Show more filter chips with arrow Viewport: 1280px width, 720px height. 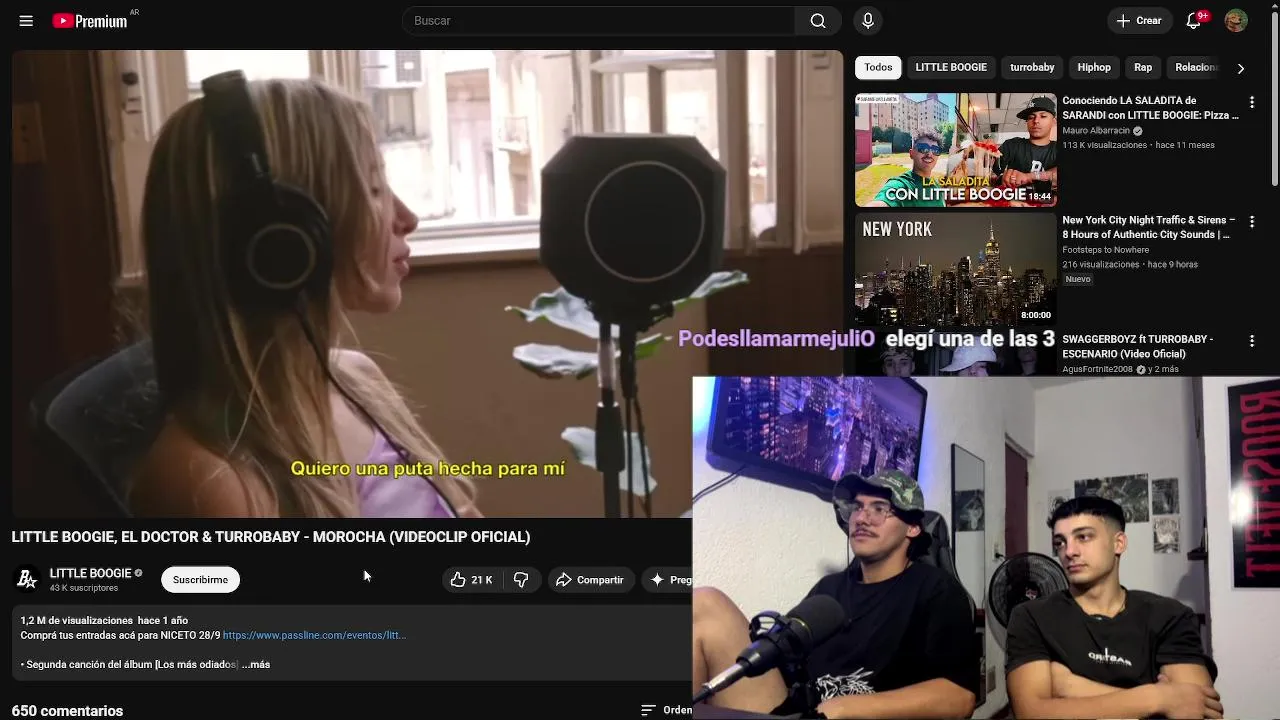(1241, 68)
